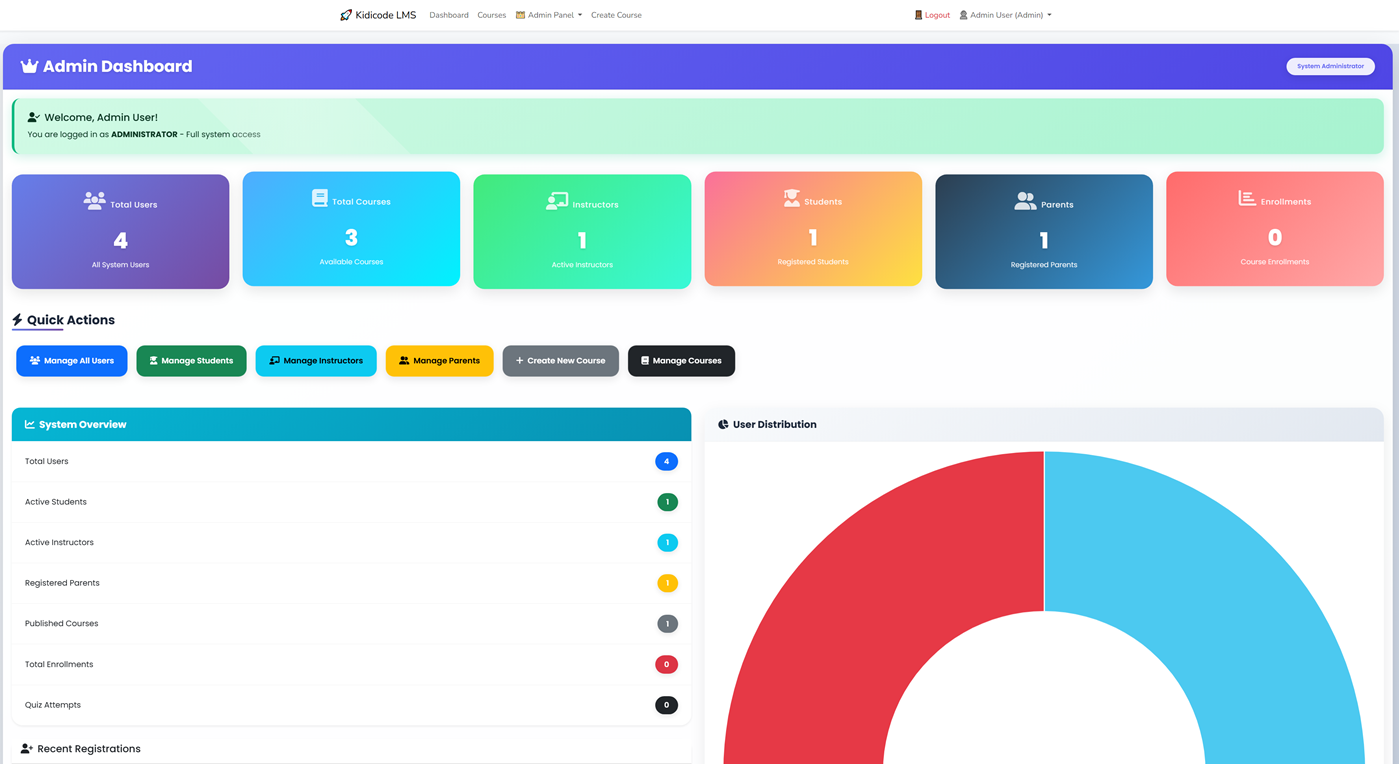Click the Enrollments card list icon
Screen dimensions: 1399x764
coord(1247,198)
